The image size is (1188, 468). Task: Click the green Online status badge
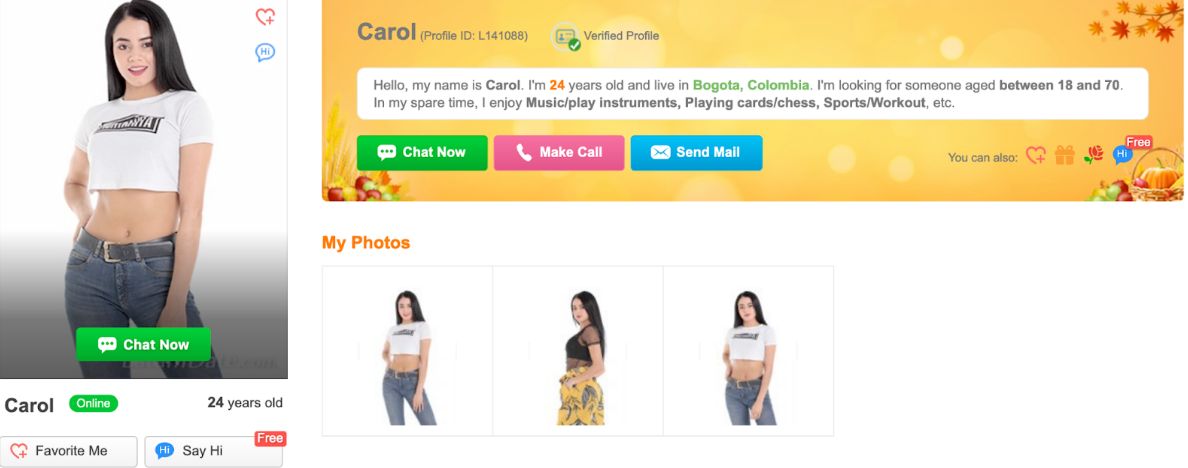click(x=93, y=404)
